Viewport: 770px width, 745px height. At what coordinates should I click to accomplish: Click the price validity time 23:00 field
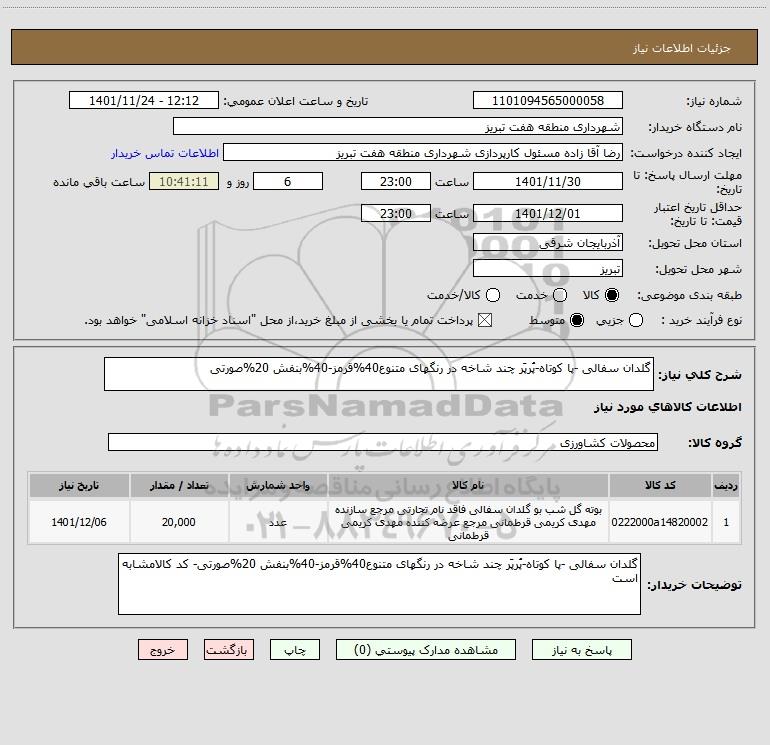click(x=396, y=214)
